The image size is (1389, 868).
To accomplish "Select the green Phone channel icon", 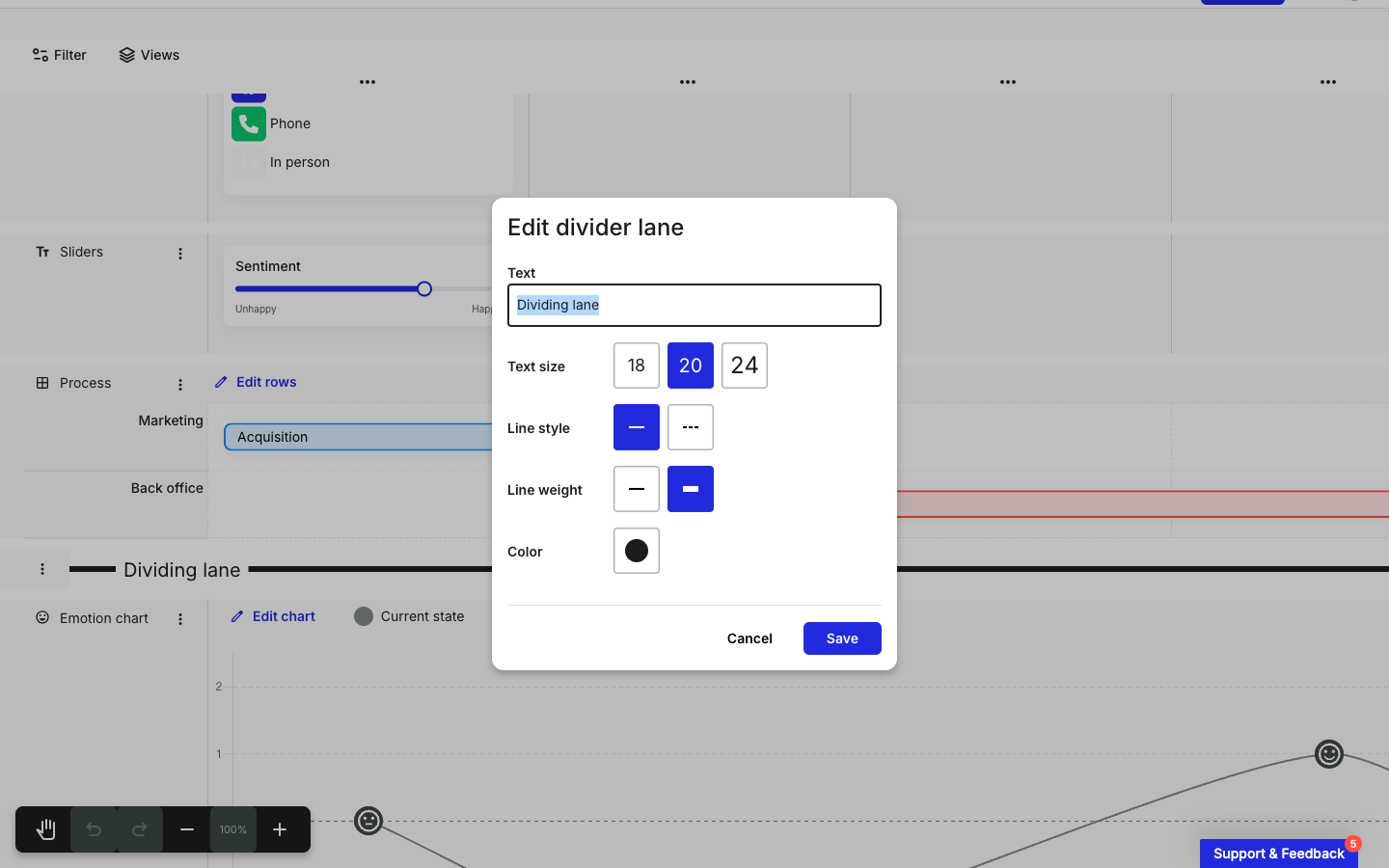I will [249, 123].
